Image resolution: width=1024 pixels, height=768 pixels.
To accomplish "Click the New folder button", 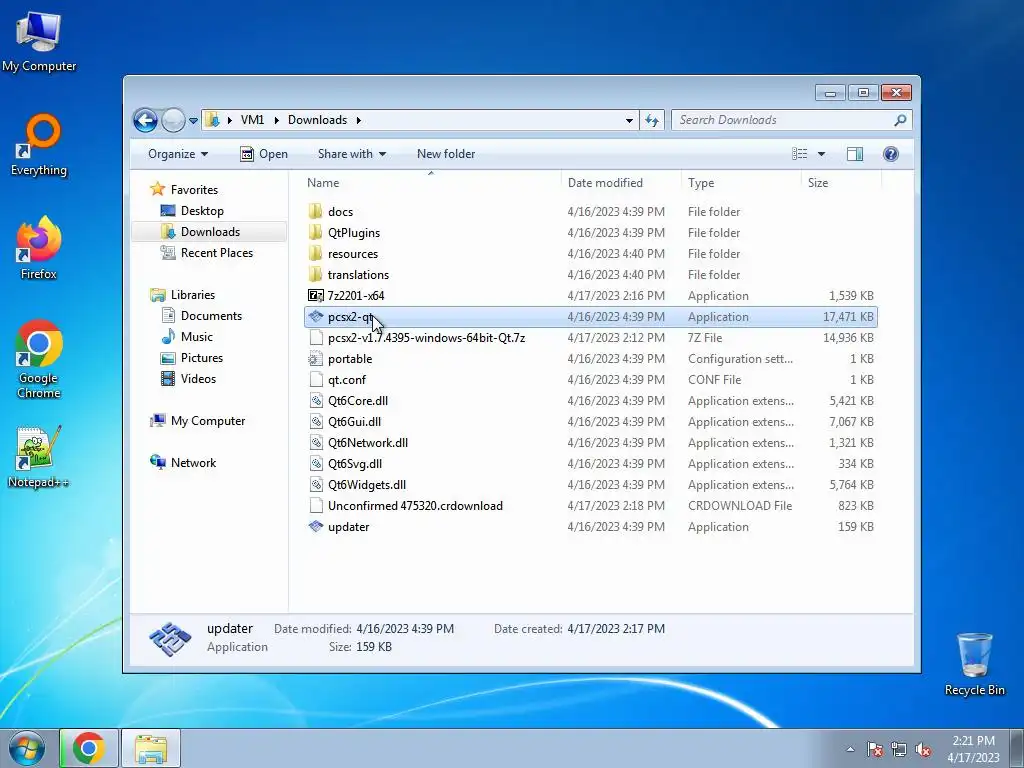I will (x=446, y=154).
